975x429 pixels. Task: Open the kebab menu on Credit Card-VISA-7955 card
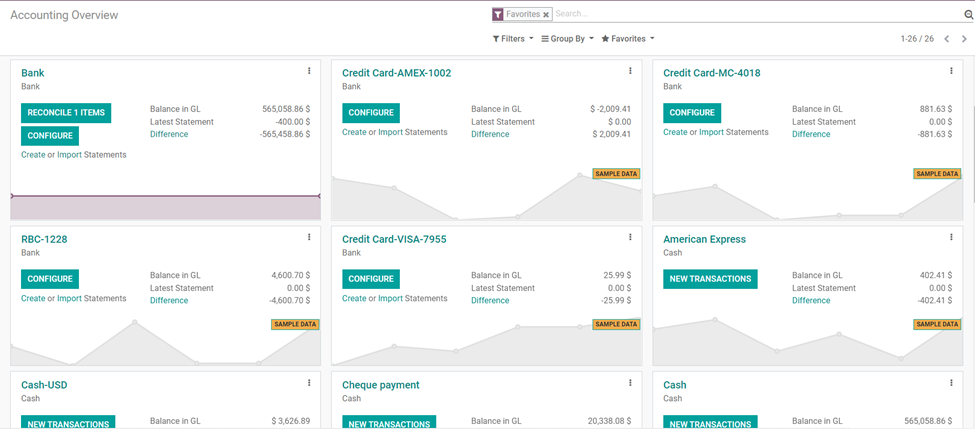click(x=630, y=237)
